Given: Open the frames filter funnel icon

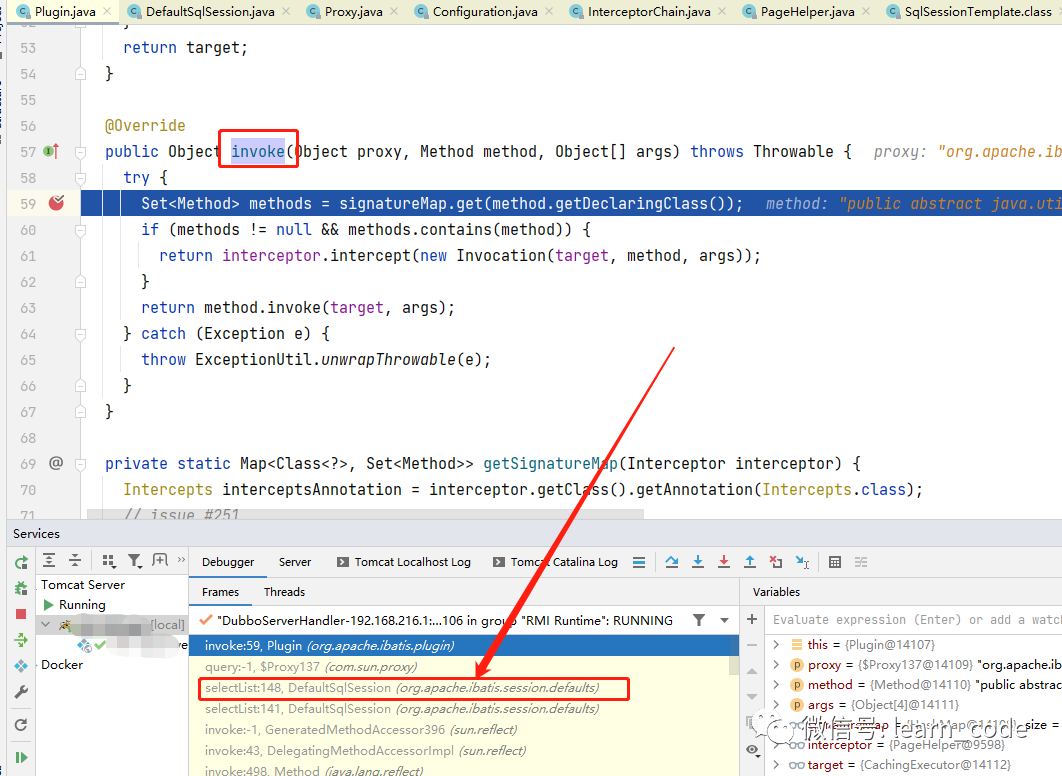Looking at the screenshot, I should [x=699, y=620].
